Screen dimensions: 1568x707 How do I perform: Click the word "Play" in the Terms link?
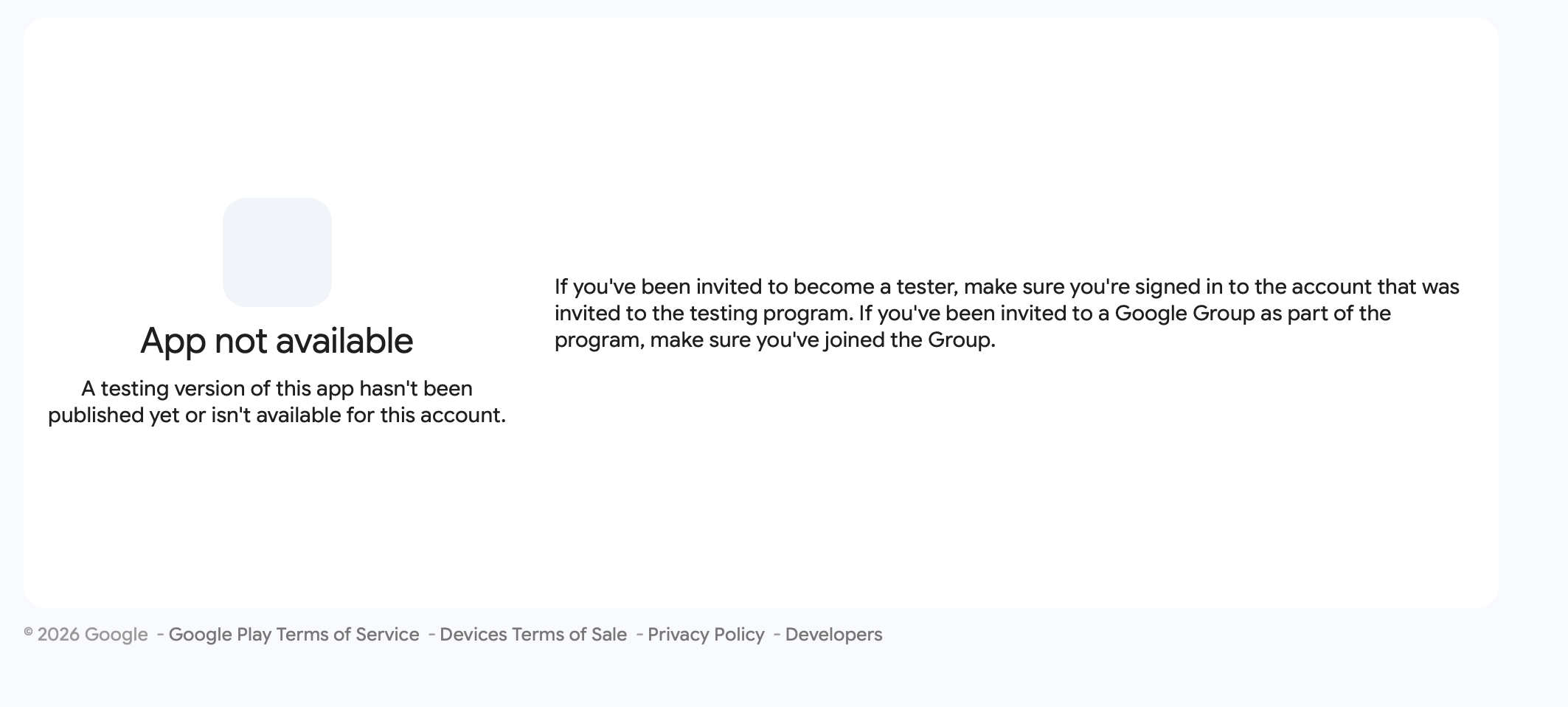click(254, 635)
